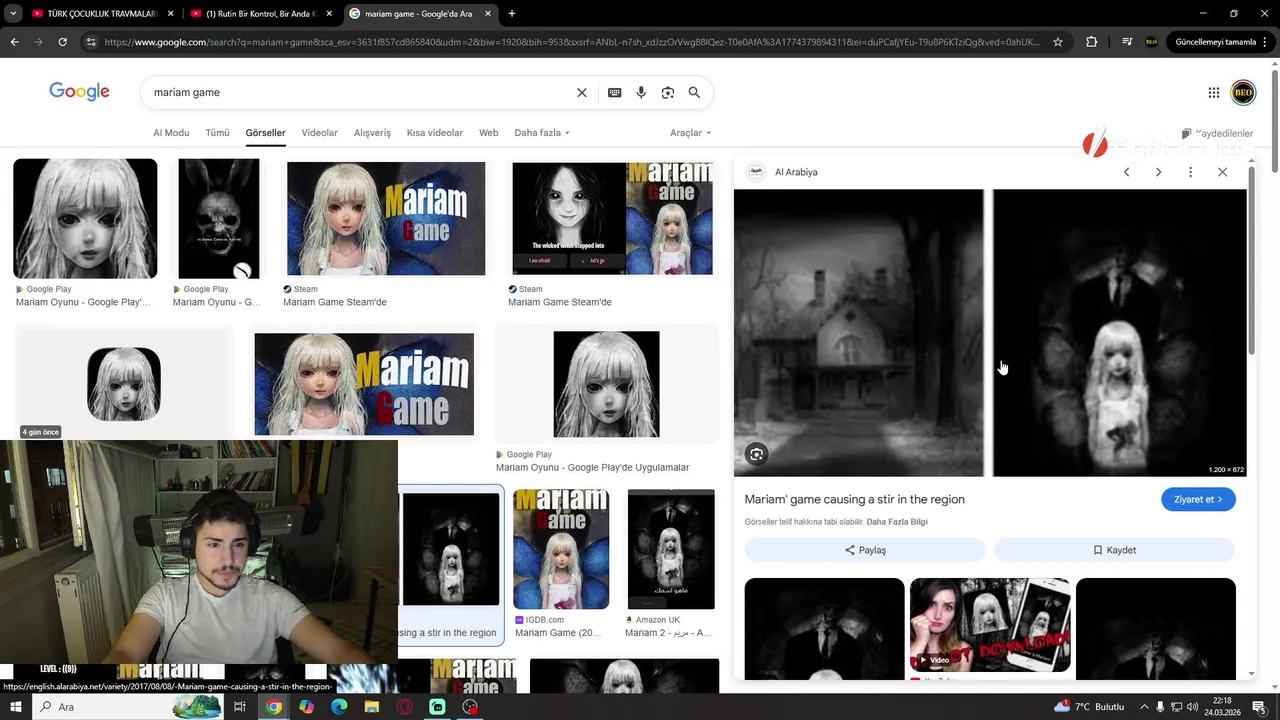Open the BEO Google account avatar
The image size is (1280, 720).
tap(1243, 92)
